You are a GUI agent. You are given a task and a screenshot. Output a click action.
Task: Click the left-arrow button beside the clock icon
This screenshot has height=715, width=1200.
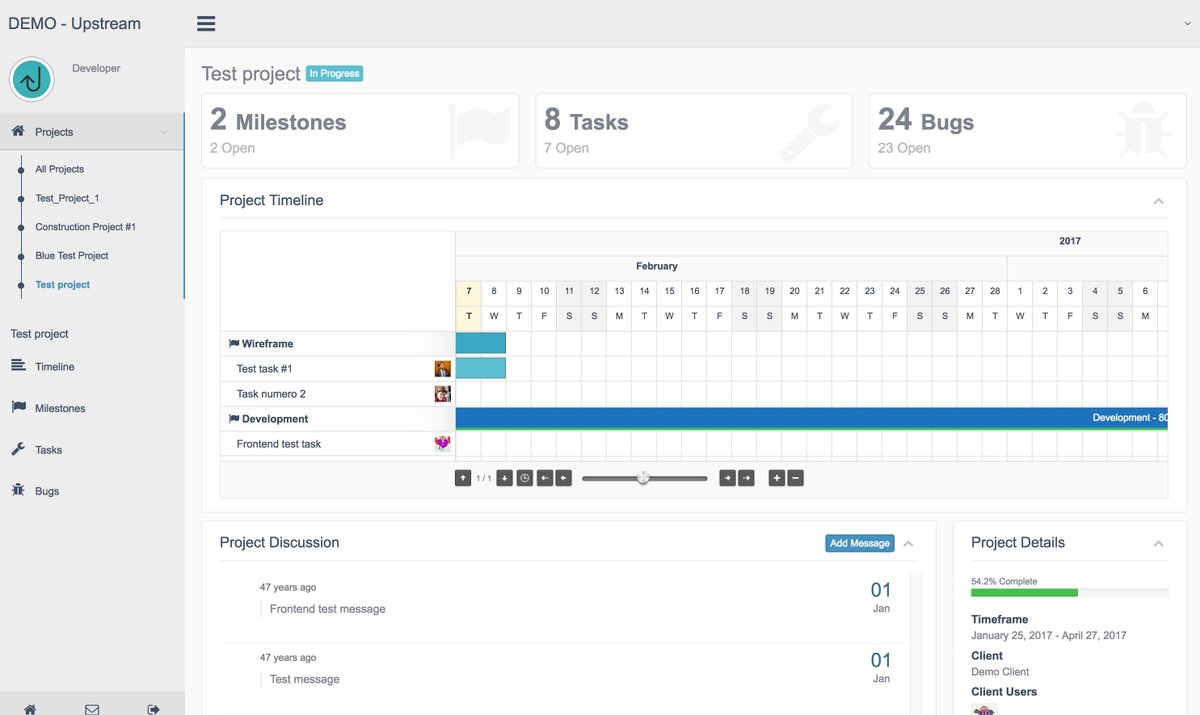[x=544, y=478]
